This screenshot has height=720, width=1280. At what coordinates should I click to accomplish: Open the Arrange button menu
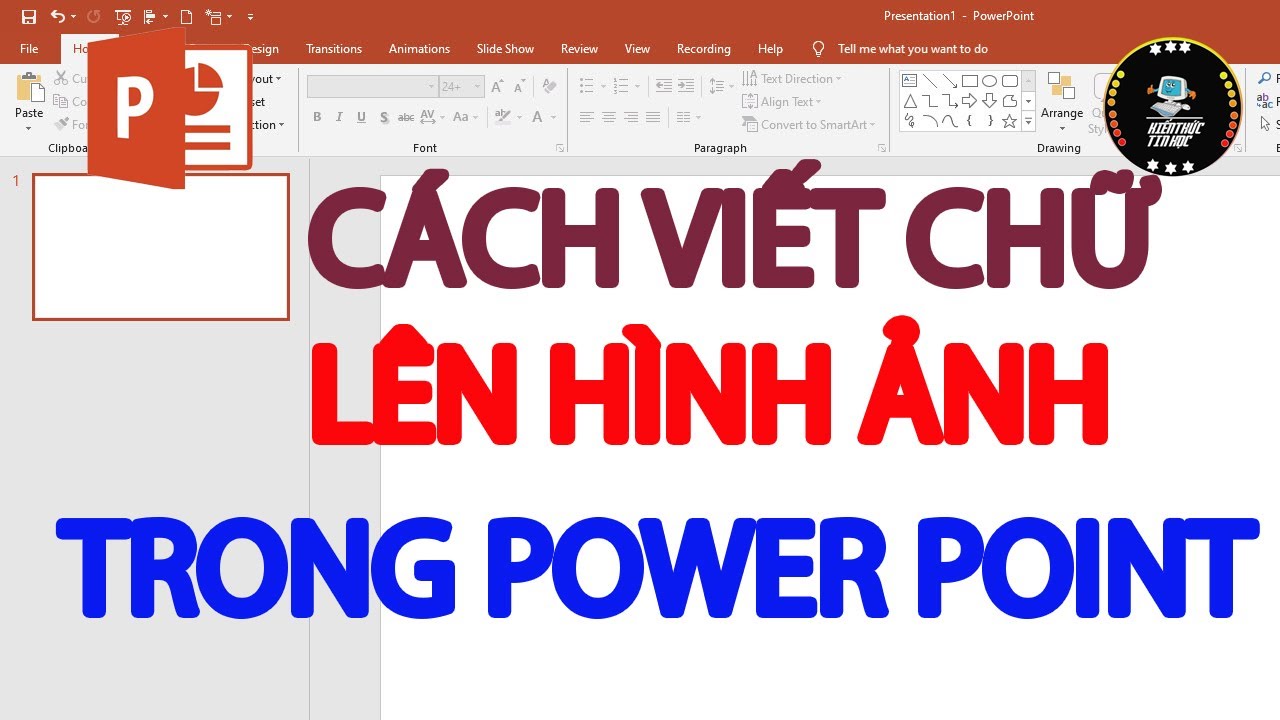click(1062, 102)
